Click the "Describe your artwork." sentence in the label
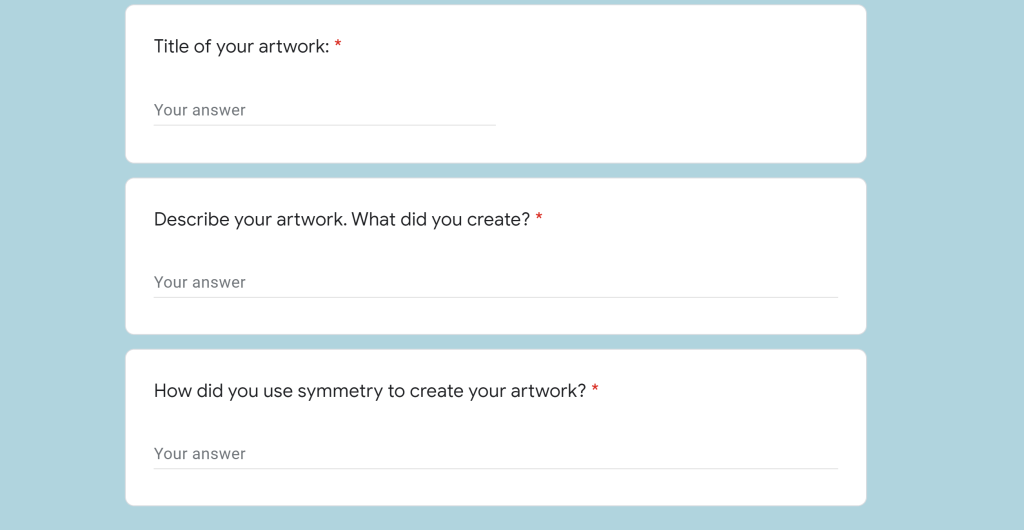This screenshot has width=1024, height=530. pyautogui.click(x=250, y=219)
